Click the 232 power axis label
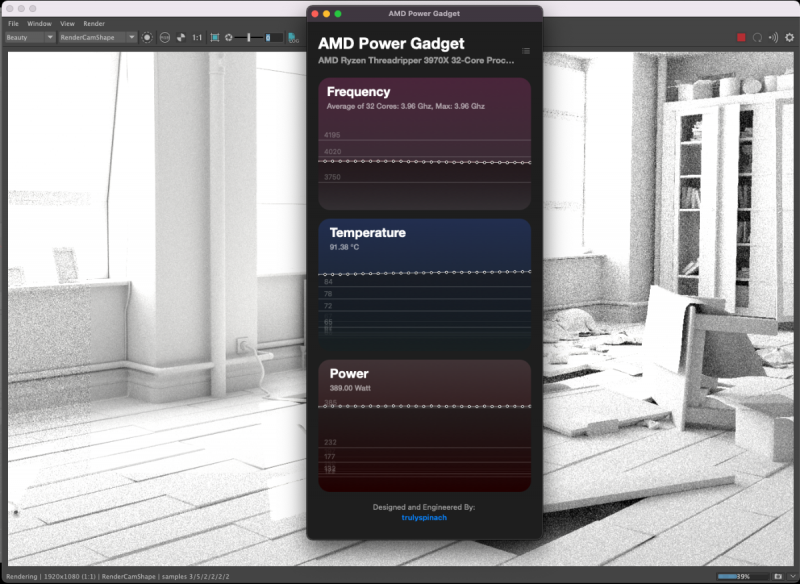The height and width of the screenshot is (584, 800). (330, 442)
